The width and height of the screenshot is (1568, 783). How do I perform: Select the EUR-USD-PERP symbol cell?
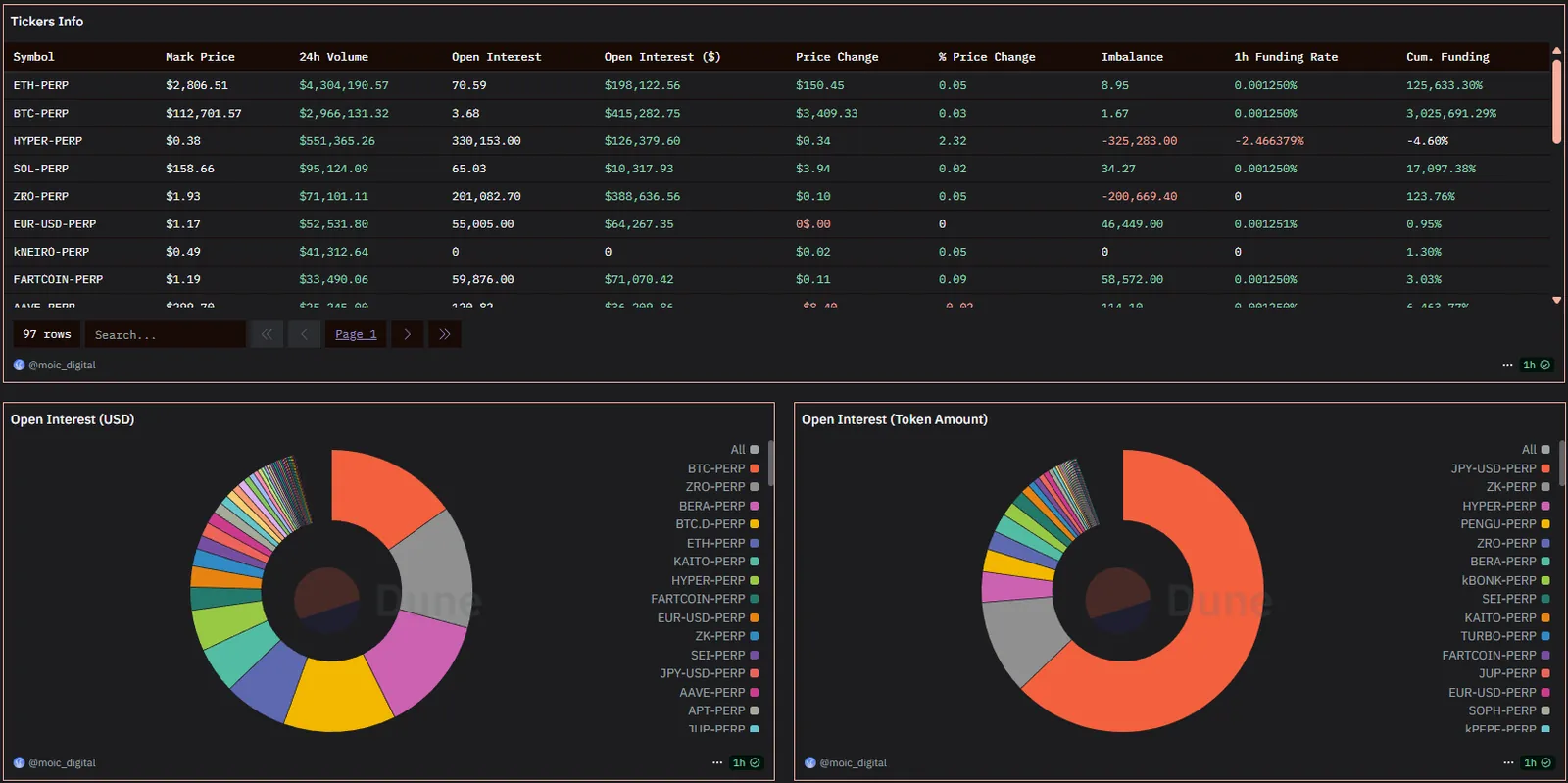55,223
